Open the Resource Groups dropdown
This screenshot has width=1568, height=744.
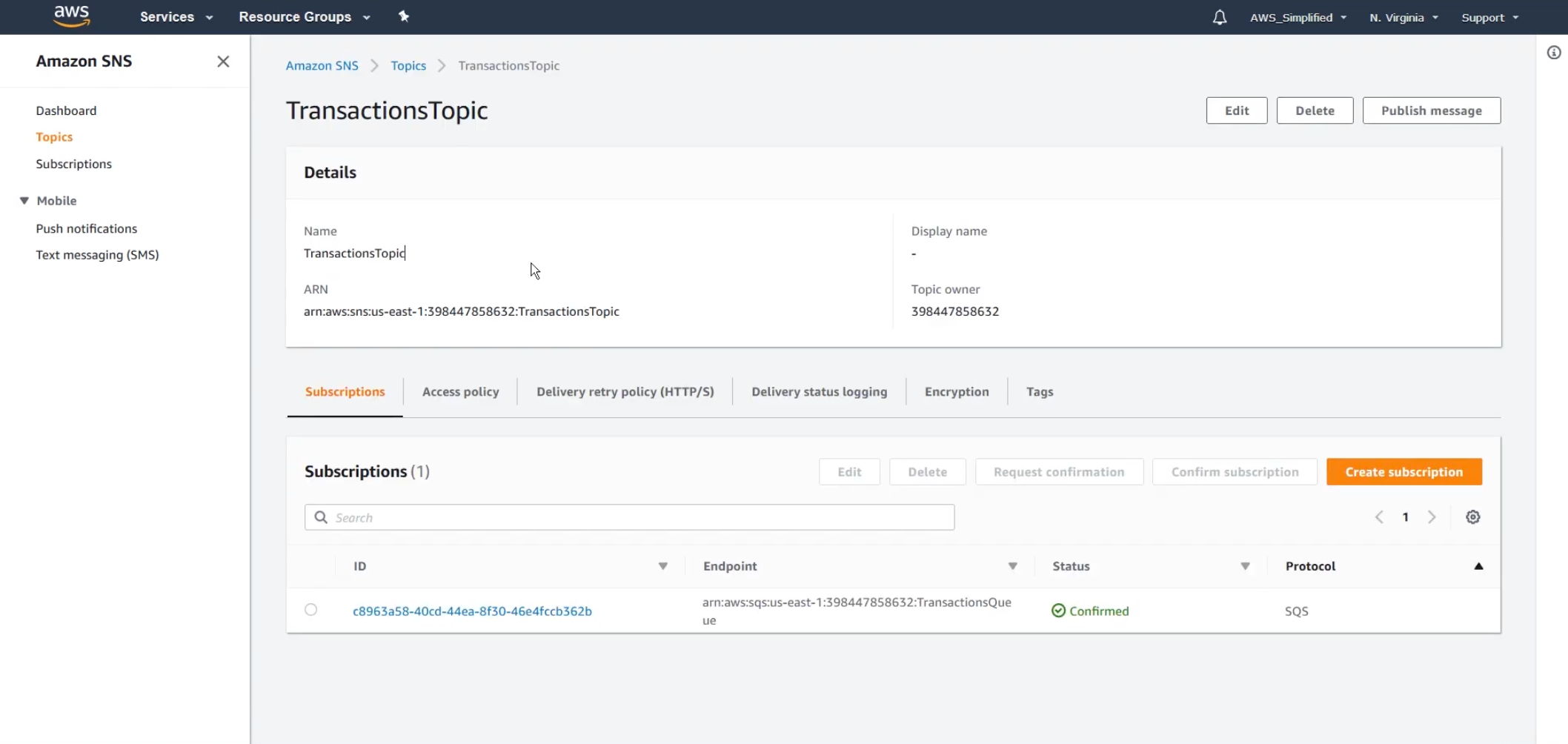coord(305,17)
